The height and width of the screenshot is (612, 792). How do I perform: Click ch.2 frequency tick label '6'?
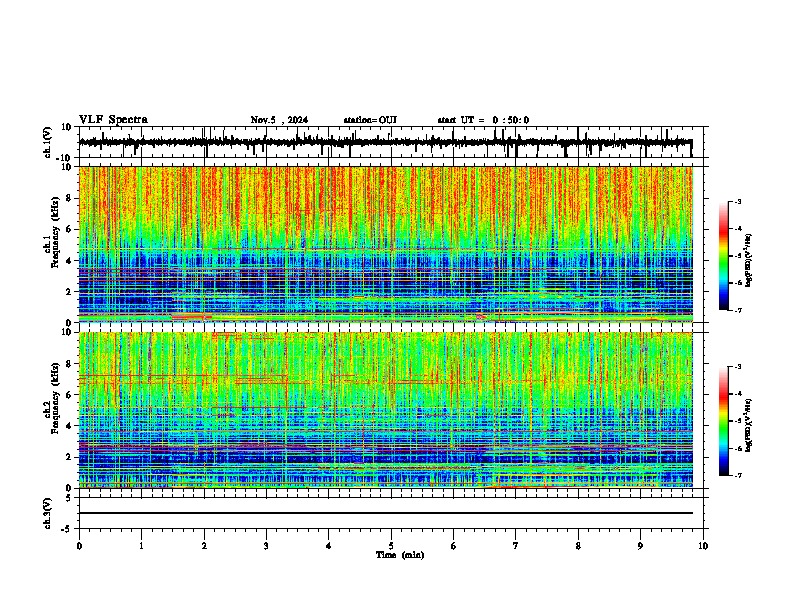pyautogui.click(x=69, y=395)
